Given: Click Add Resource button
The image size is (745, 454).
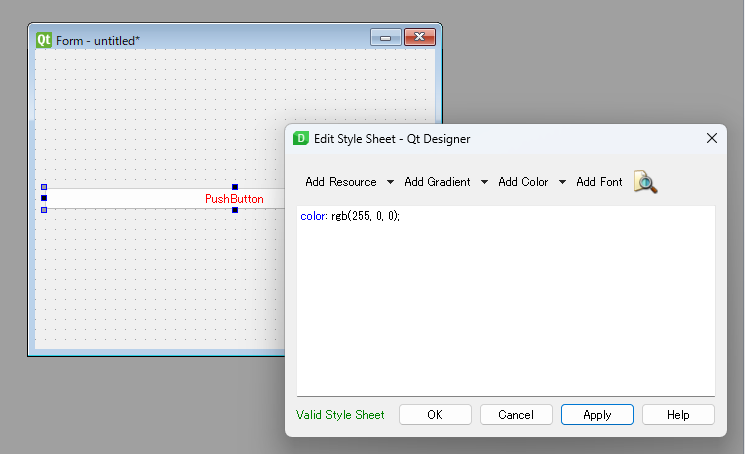Looking at the screenshot, I should [341, 182].
